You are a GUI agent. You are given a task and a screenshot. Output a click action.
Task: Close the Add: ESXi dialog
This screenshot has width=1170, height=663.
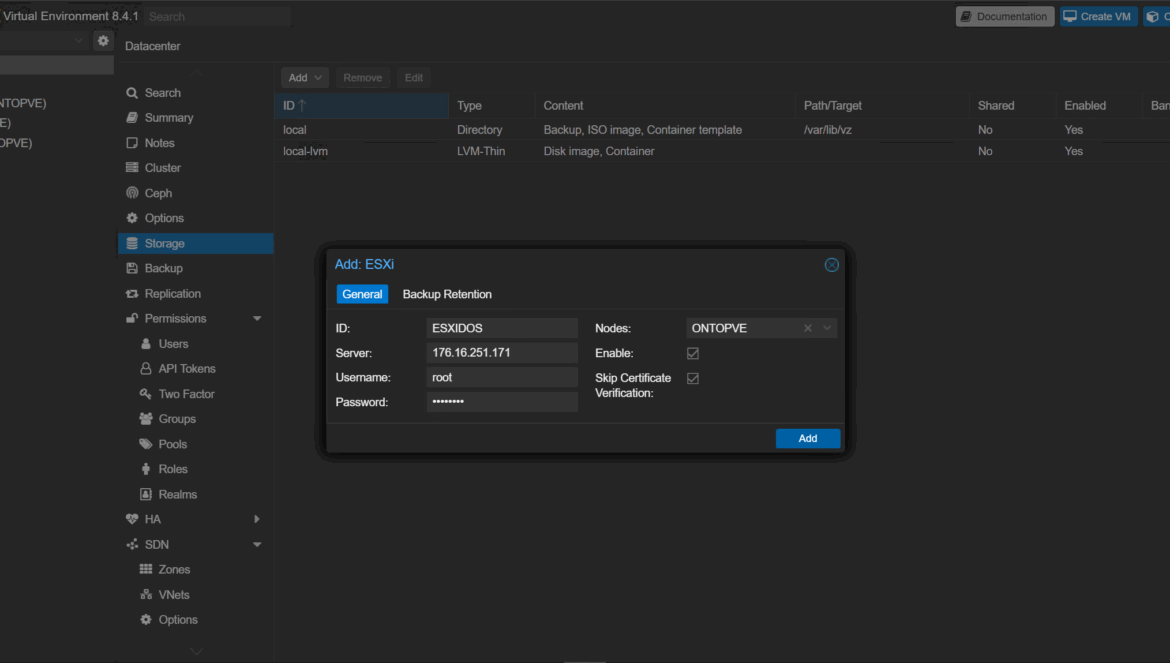coord(831,265)
